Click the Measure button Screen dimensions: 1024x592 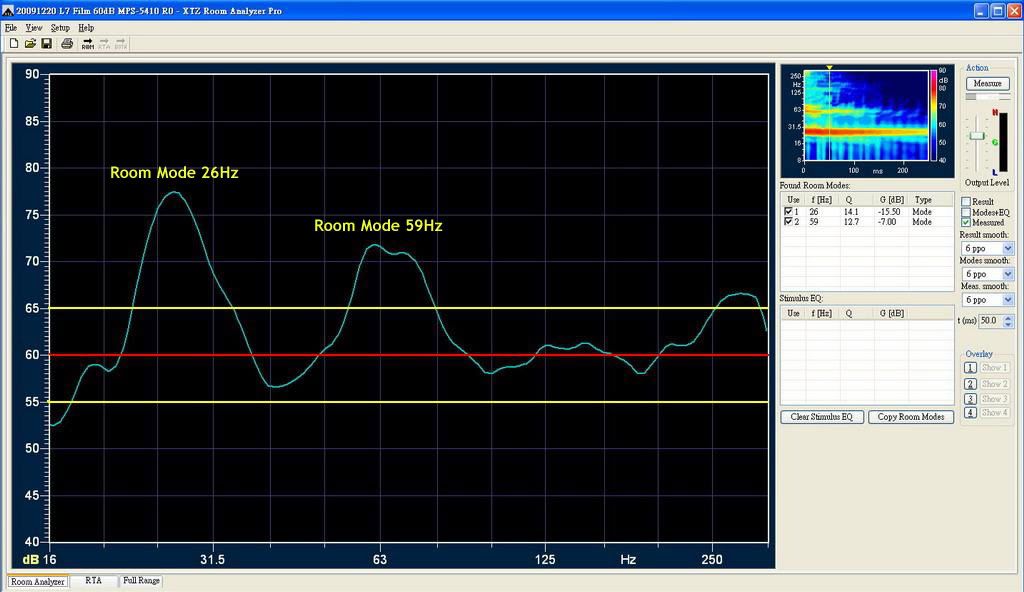tap(987, 84)
